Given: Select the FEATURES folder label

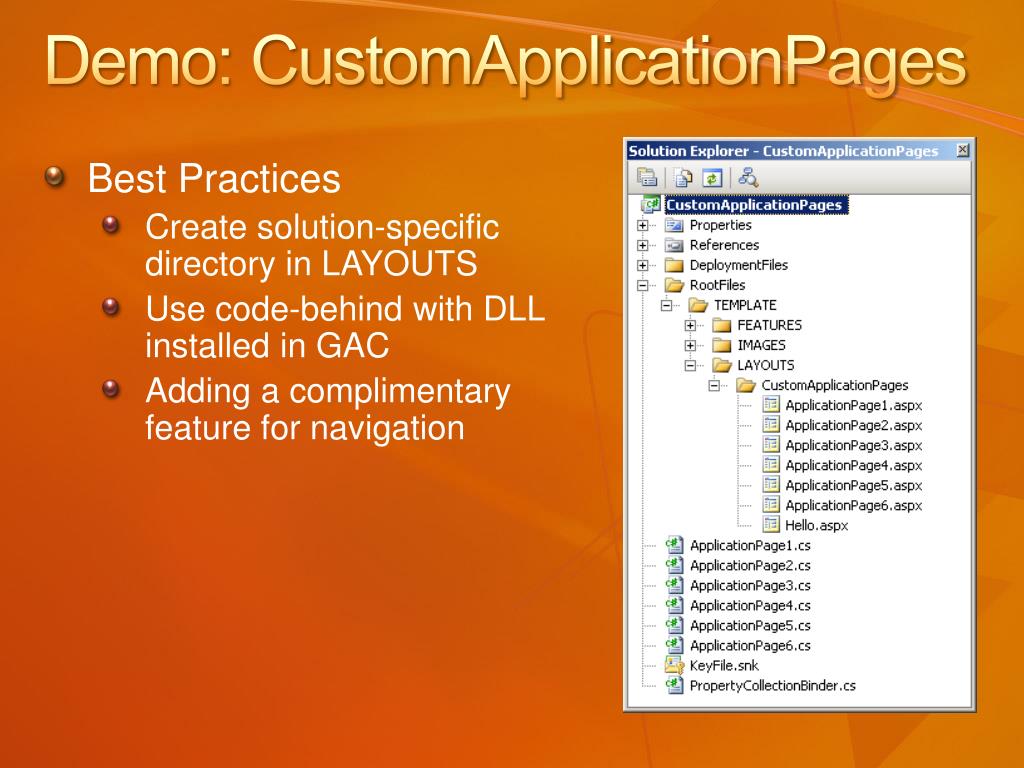Looking at the screenshot, I should point(769,325).
